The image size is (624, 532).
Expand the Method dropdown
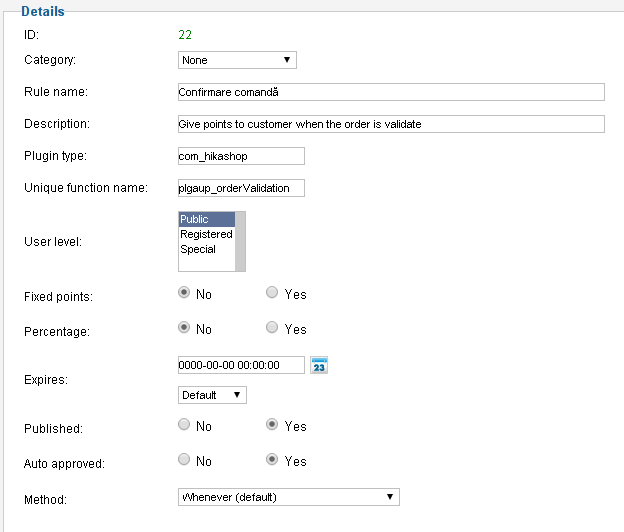click(288, 497)
